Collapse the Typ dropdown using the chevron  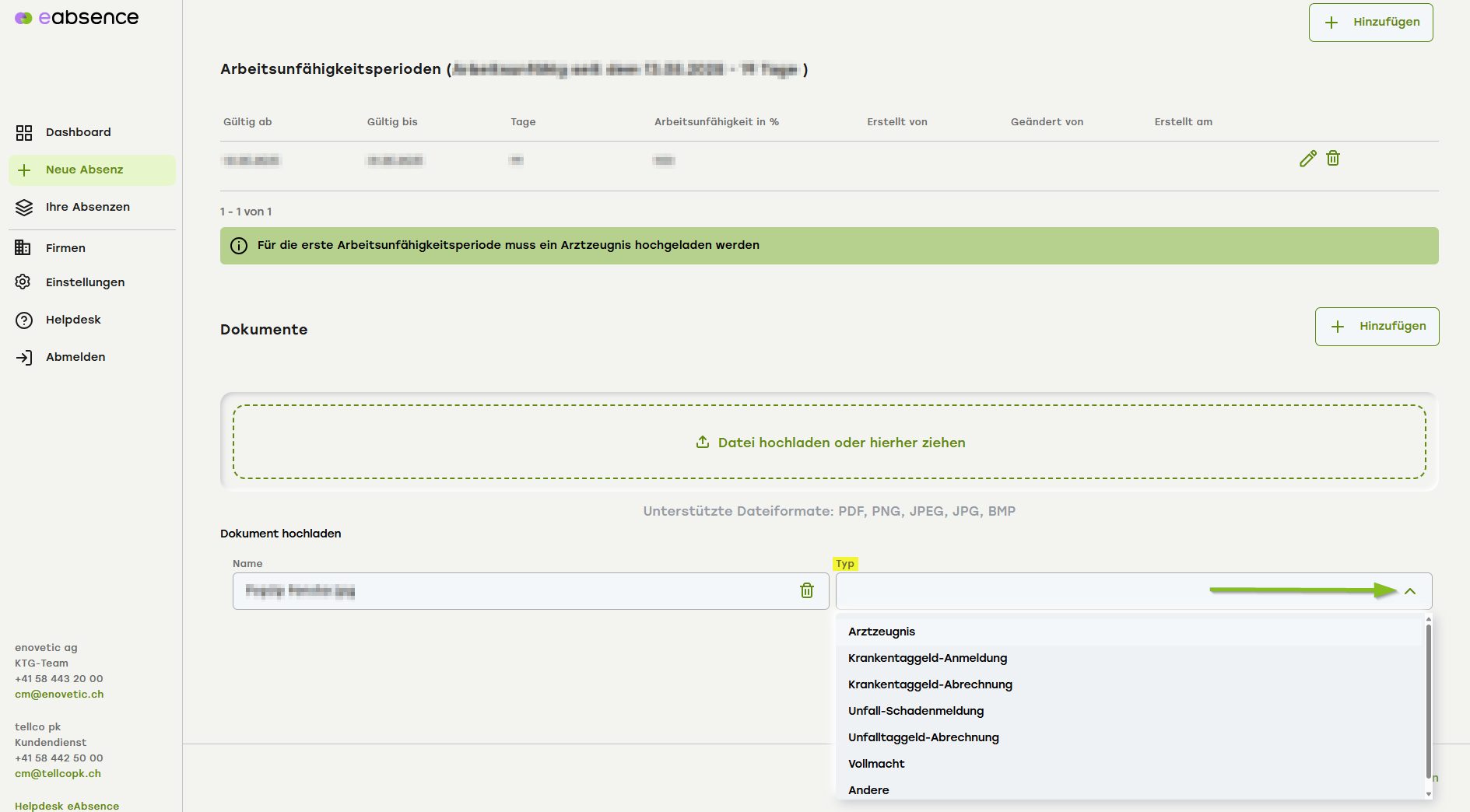click(1410, 592)
